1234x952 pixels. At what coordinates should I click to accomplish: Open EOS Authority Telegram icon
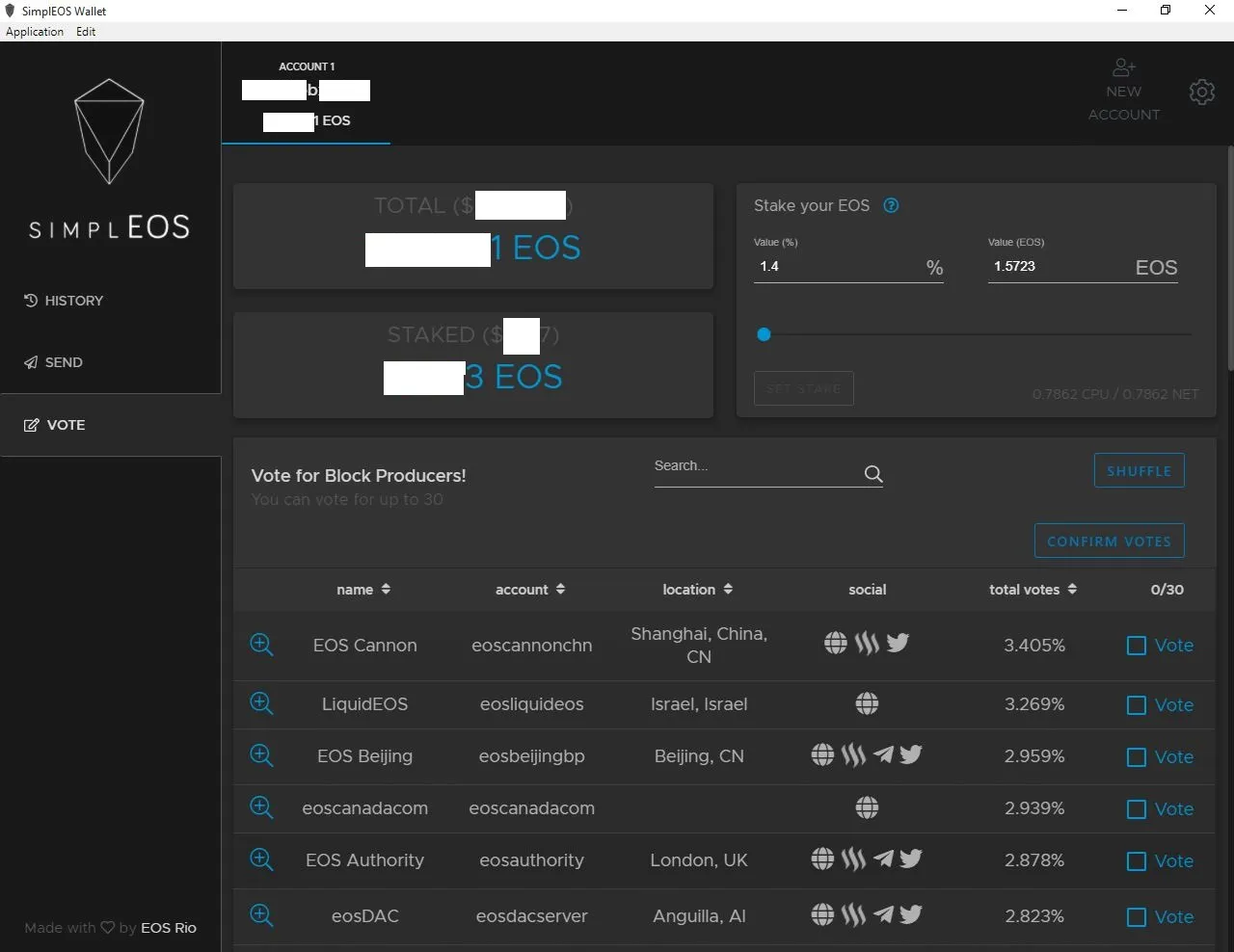(883, 858)
